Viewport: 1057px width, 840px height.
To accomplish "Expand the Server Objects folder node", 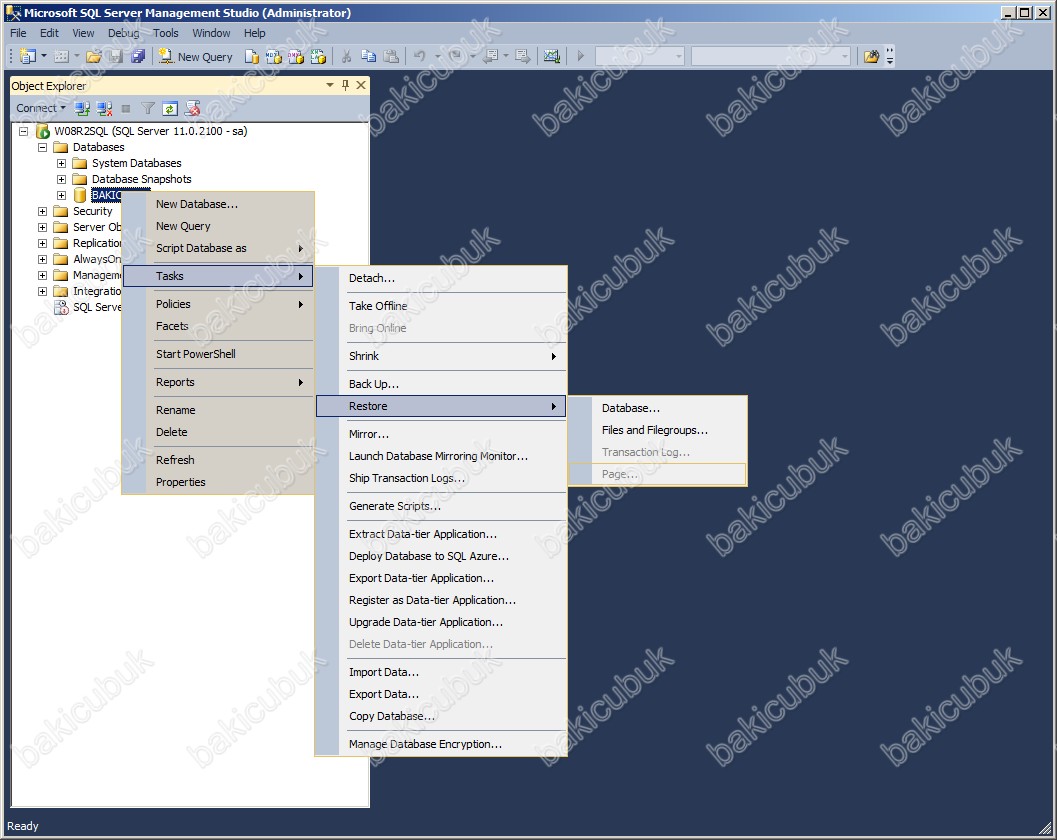I will tap(42, 227).
